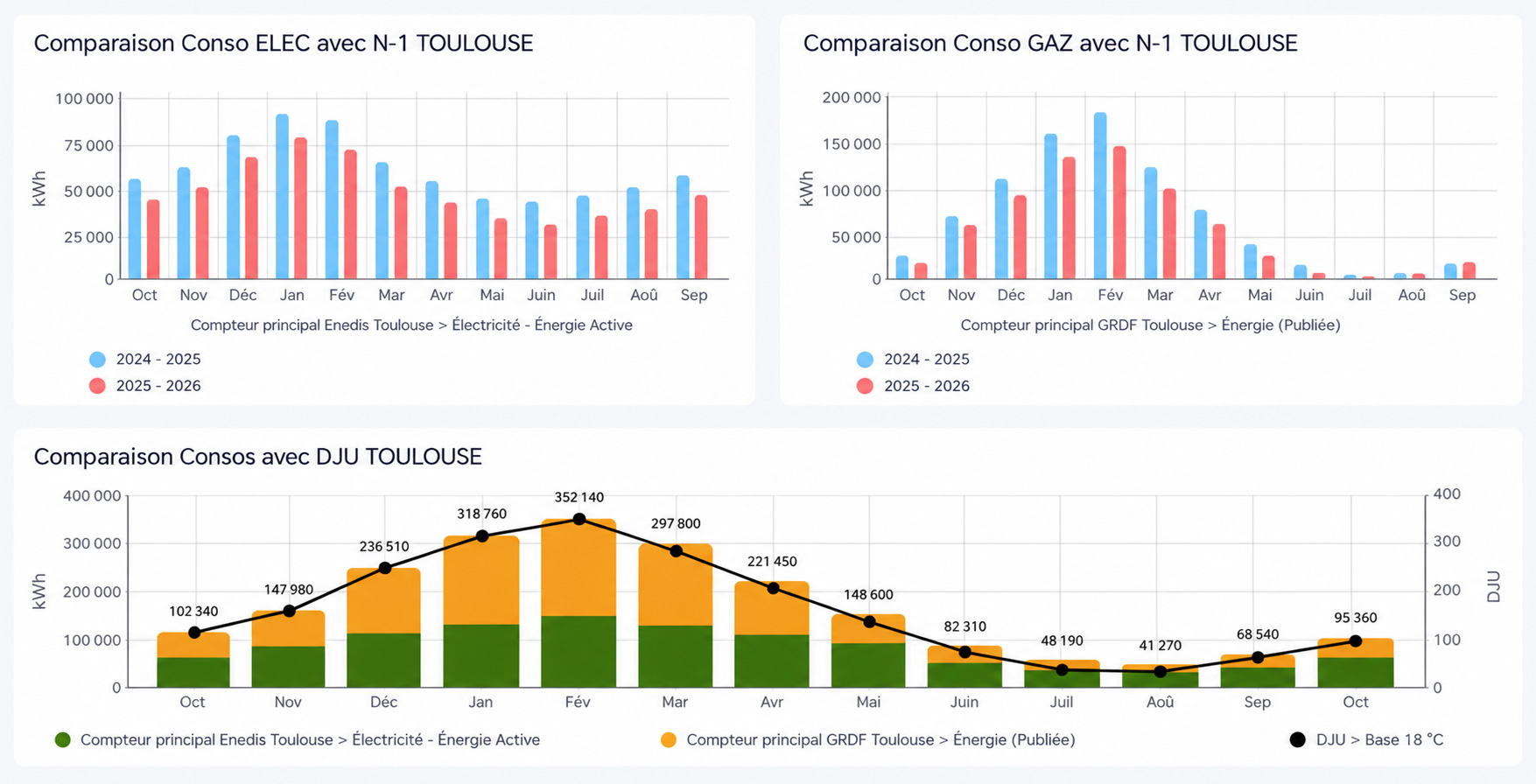This screenshot has height=784, width=1536.
Task: Click the 68 540 data label
Action: pyautogui.click(x=1258, y=634)
